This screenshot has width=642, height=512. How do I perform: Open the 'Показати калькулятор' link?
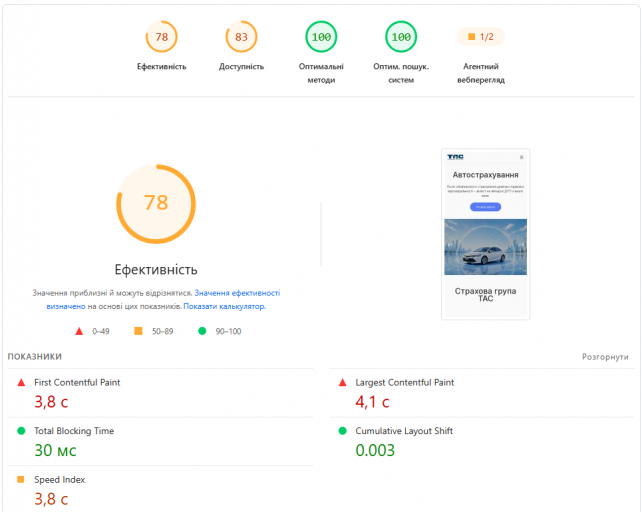click(x=224, y=306)
